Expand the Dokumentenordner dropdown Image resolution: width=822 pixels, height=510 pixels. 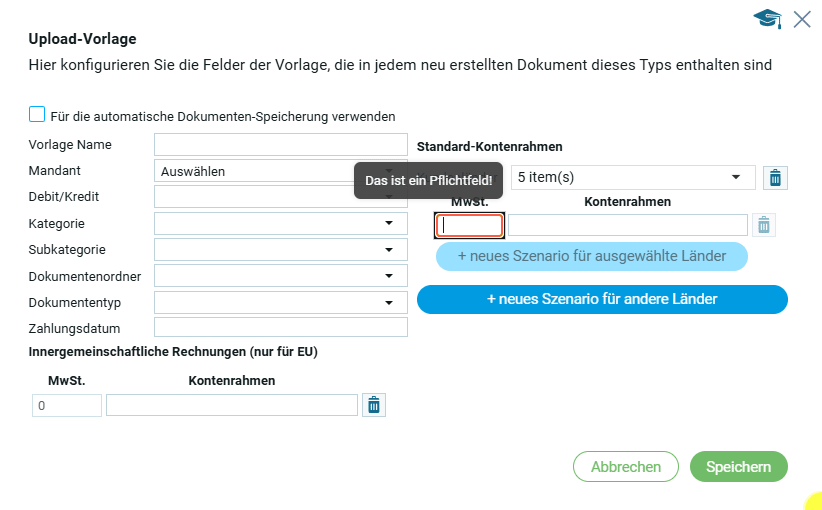tap(281, 275)
